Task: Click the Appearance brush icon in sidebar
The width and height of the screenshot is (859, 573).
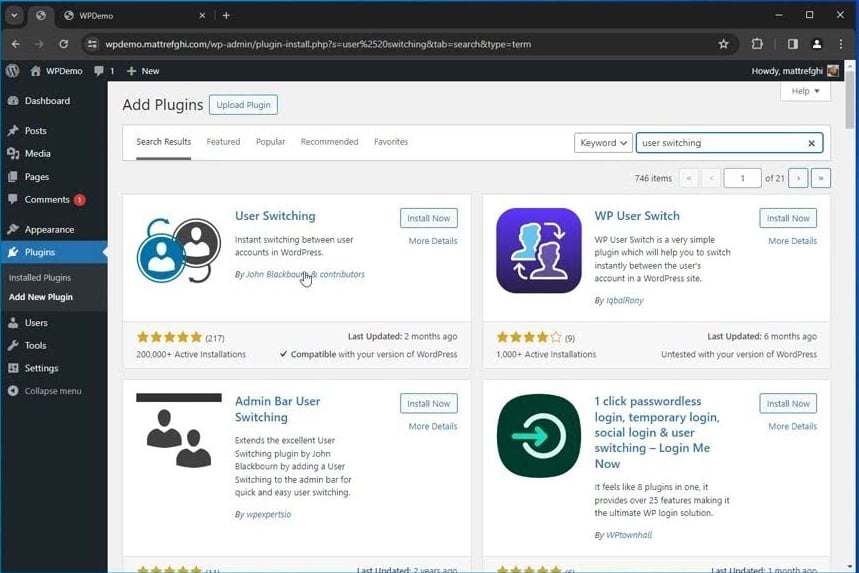Action: point(13,229)
